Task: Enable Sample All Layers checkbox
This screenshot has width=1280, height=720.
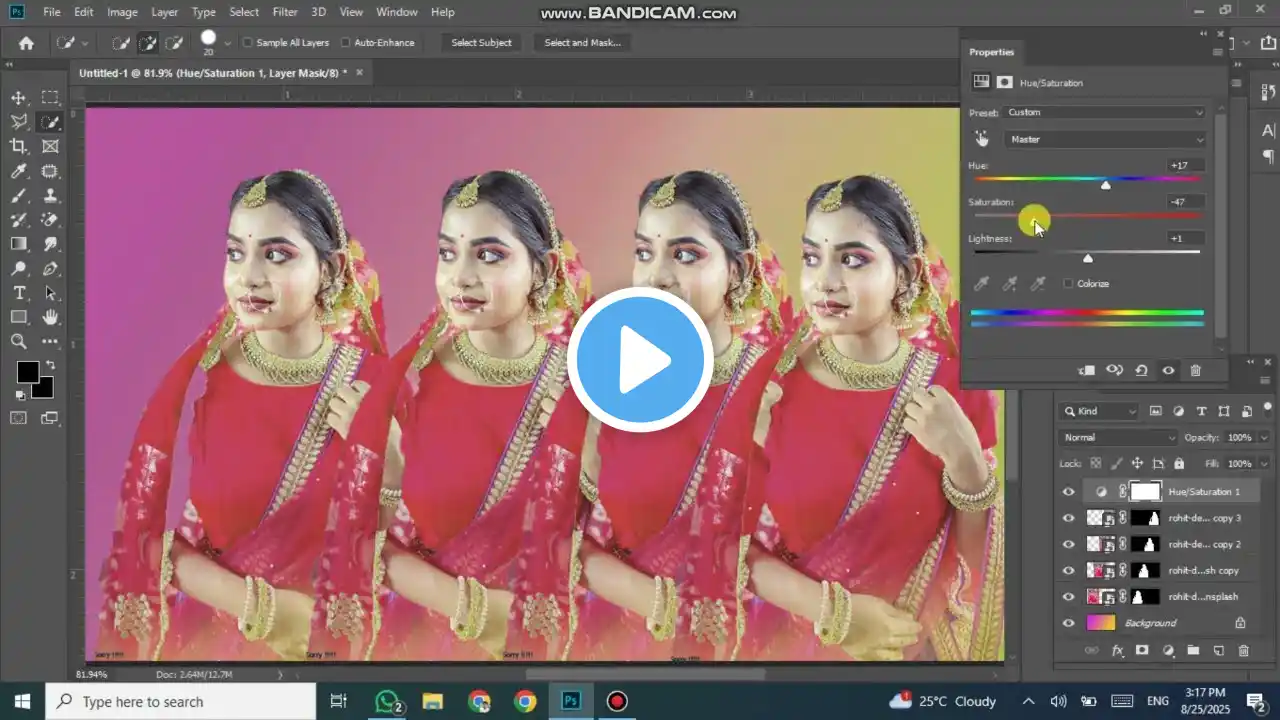Action: [248, 43]
